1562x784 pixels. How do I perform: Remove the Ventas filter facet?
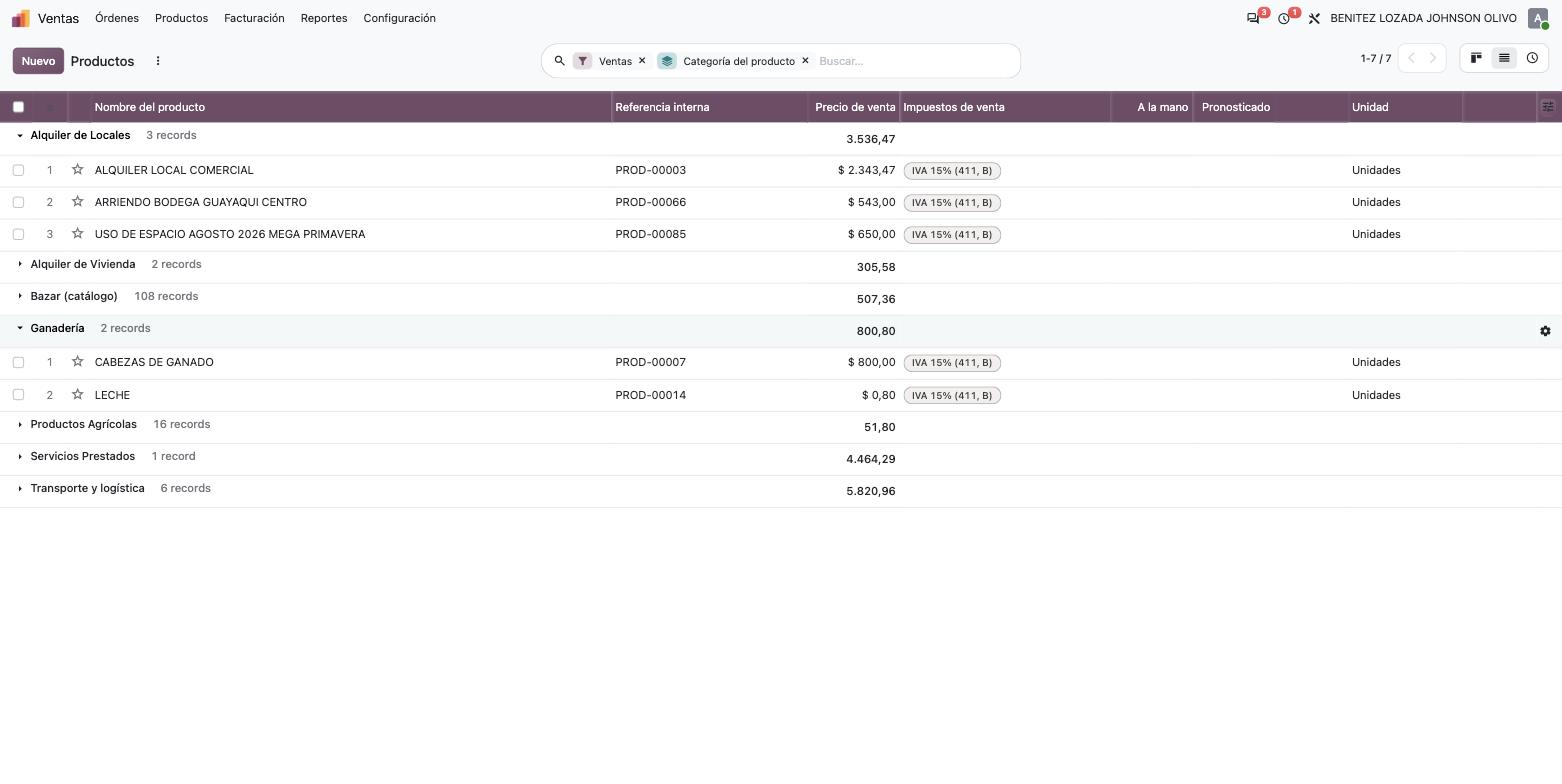[642, 61]
